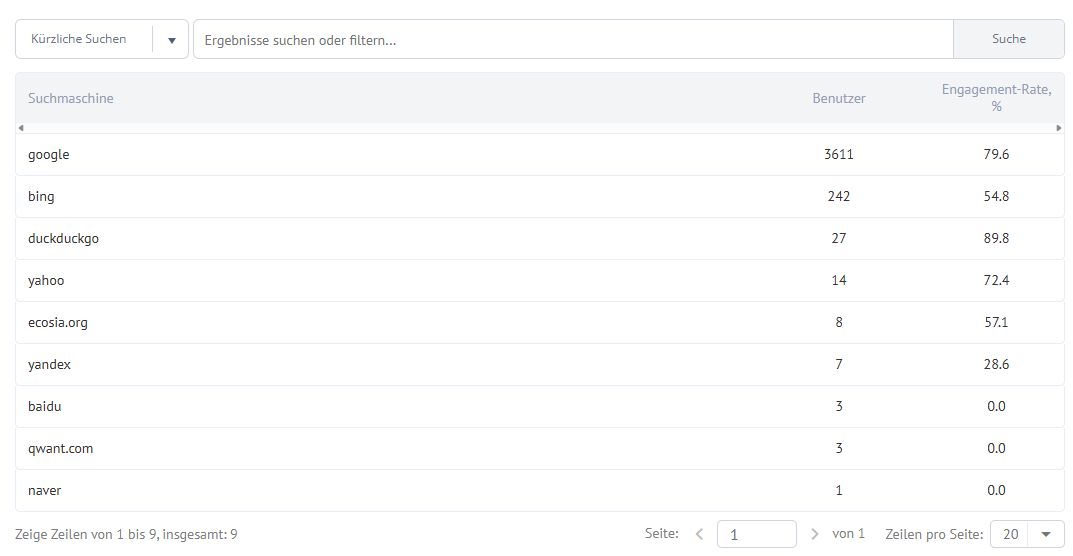The width and height of the screenshot is (1073, 556).
Task: Click the Zeige Zeilen von 1 bis 9 text
Action: click(126, 535)
